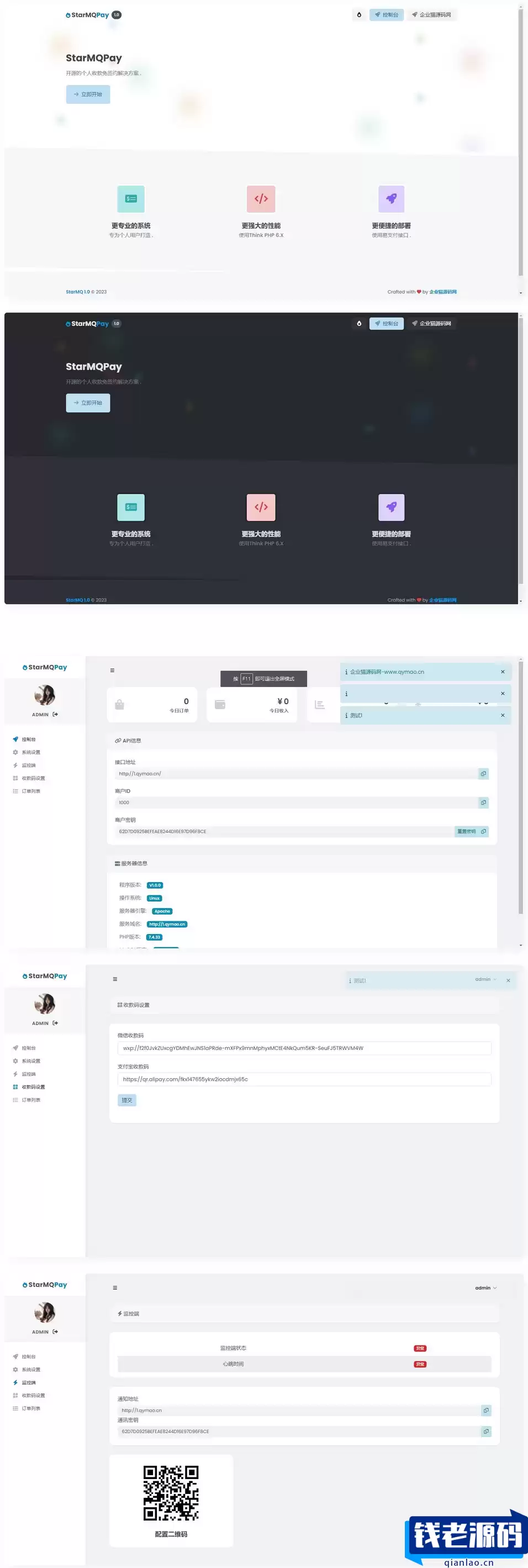This screenshot has height=1568, width=528.
Task: Click 立即开始 button on dark landing page
Action: coord(88,403)
